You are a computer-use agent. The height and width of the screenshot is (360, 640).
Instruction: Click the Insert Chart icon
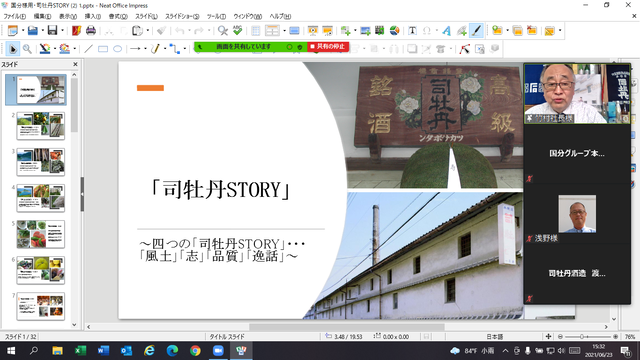pos(394,31)
